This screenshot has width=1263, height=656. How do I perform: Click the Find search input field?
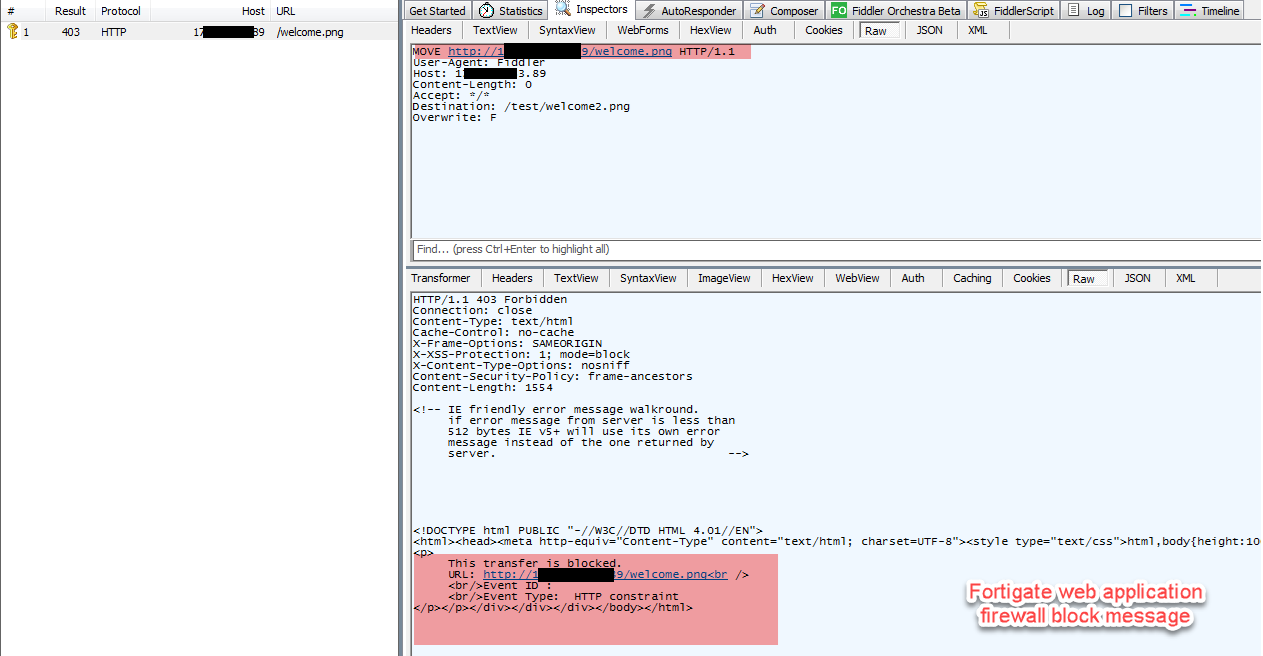tap(835, 249)
